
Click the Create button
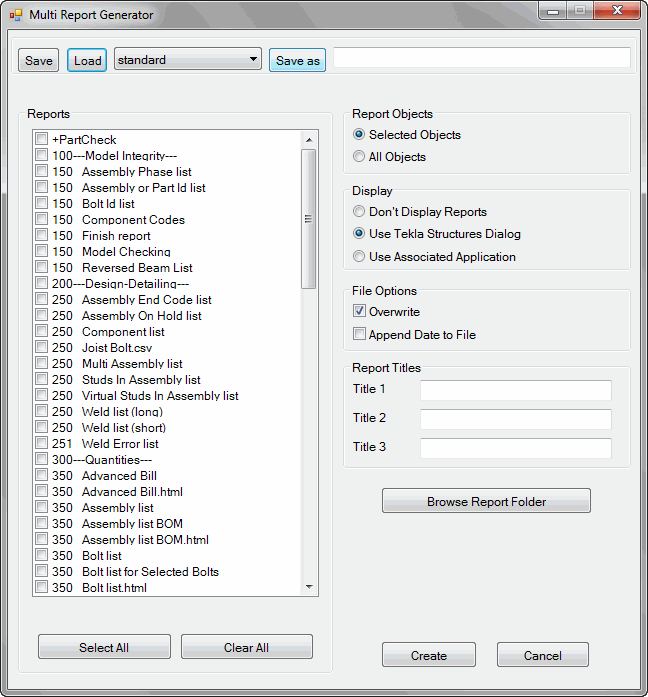click(x=428, y=655)
